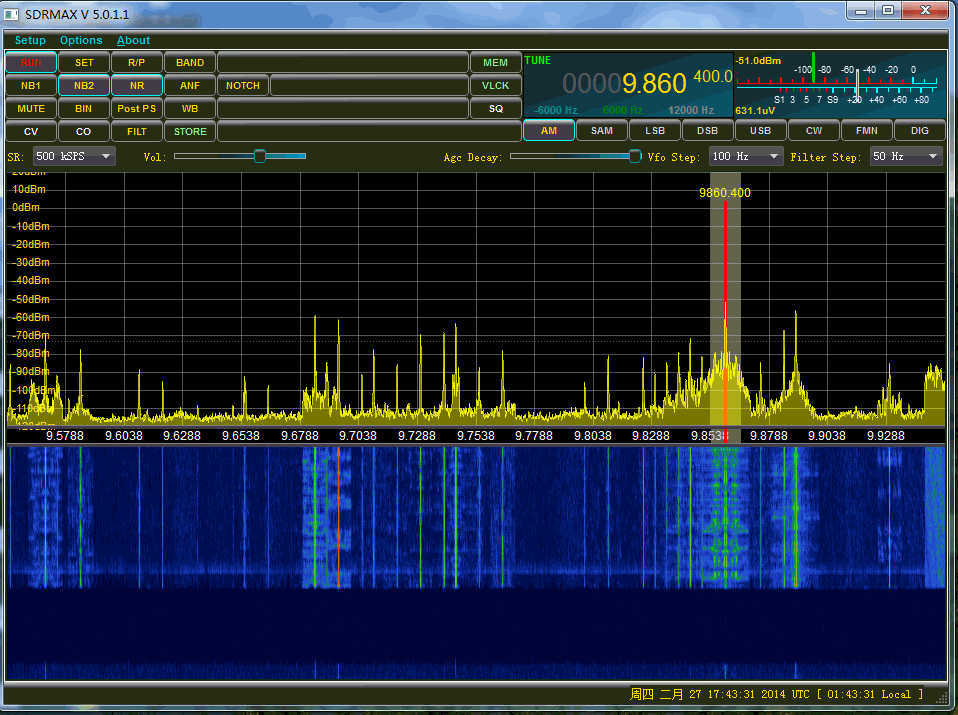This screenshot has height=715, width=958.
Task: Toggle the RUN button
Action: [31, 62]
